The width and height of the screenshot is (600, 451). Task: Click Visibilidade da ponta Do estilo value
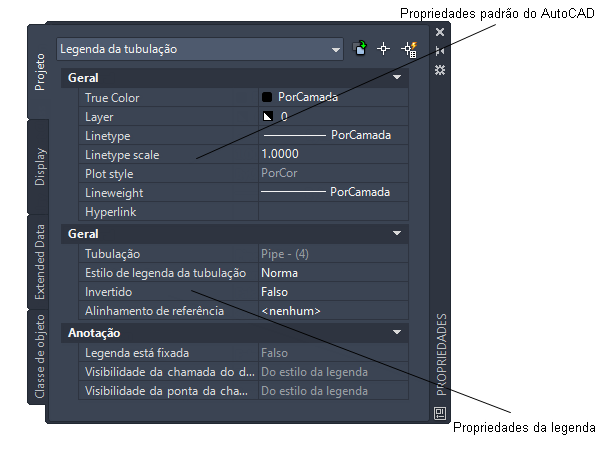(333, 391)
